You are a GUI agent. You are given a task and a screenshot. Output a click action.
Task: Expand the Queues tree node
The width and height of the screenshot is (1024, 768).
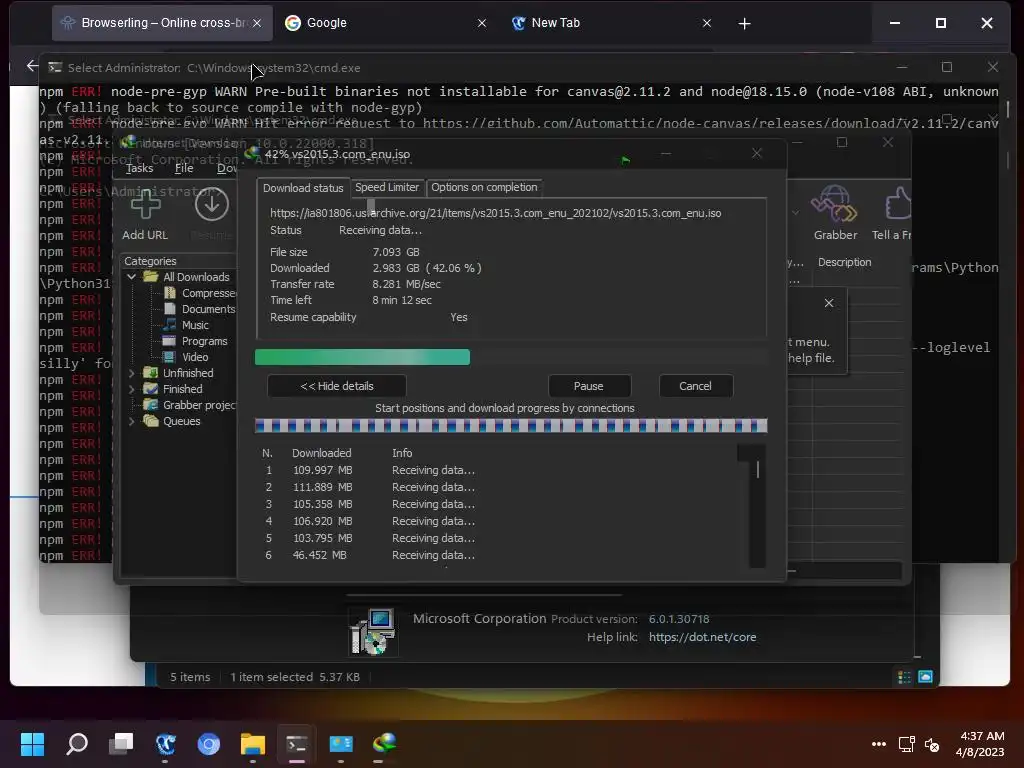[131, 421]
